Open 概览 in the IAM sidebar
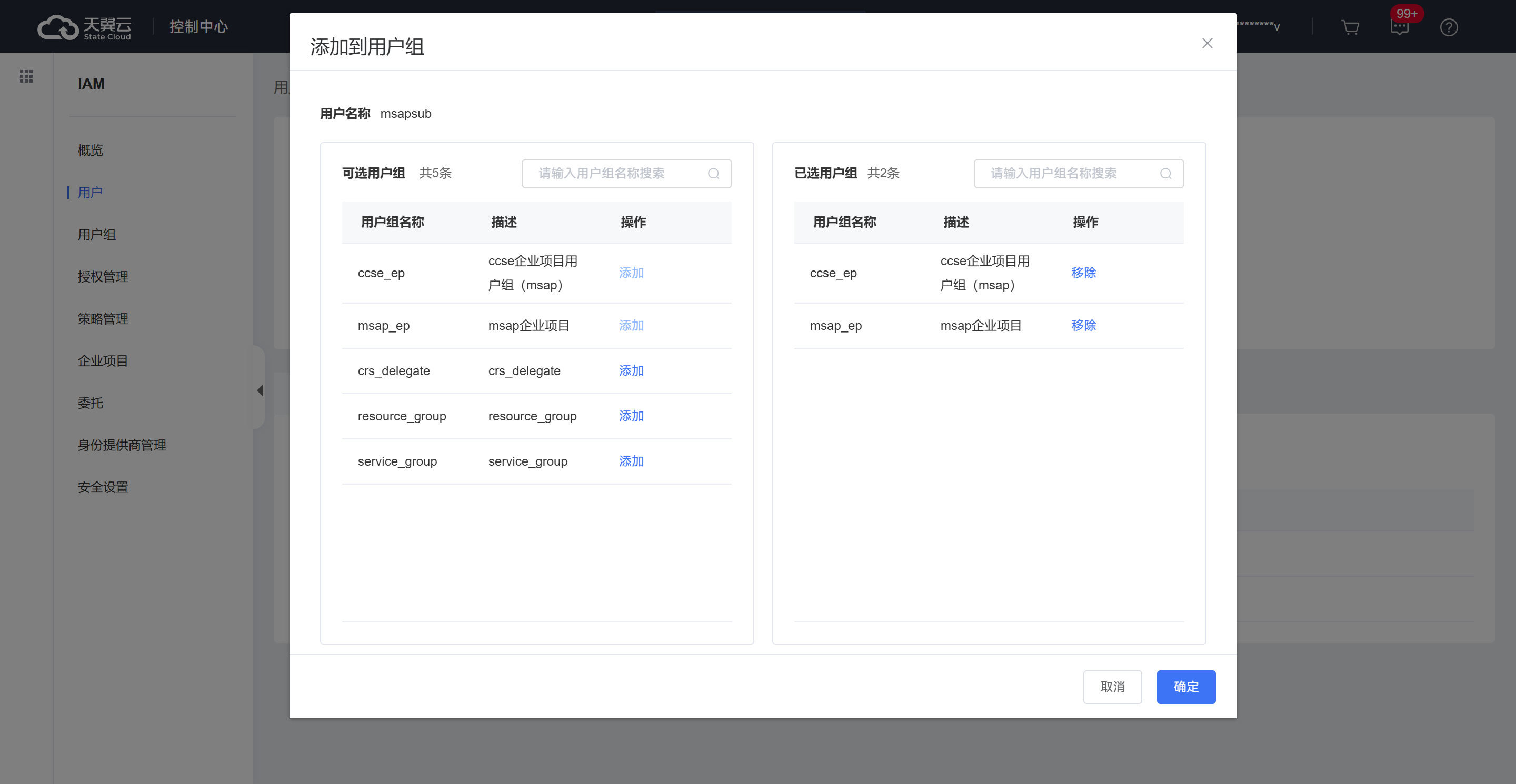The width and height of the screenshot is (1516, 784). click(x=90, y=150)
